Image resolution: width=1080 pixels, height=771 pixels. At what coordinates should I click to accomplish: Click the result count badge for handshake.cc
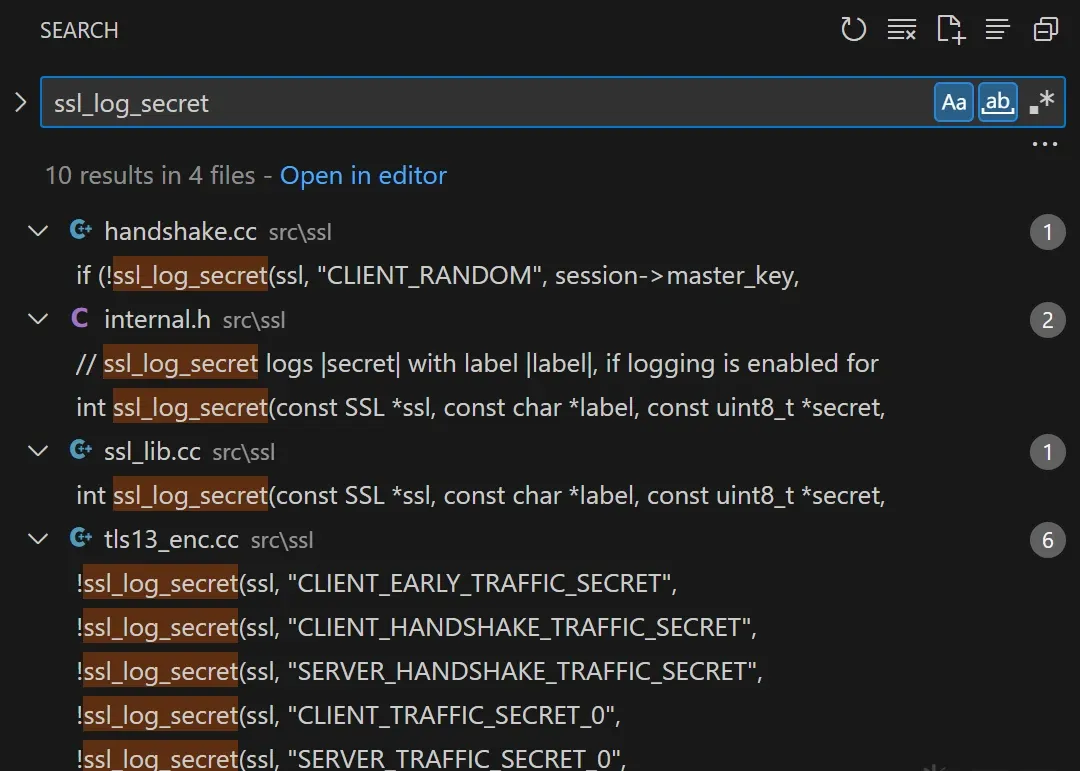click(x=1048, y=232)
